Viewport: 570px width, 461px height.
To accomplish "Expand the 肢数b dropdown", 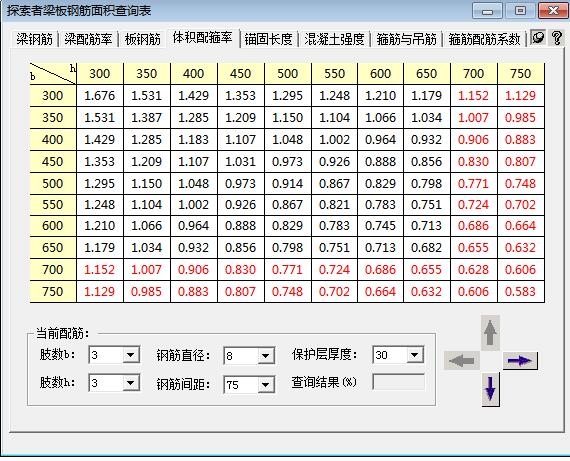I will point(131,354).
